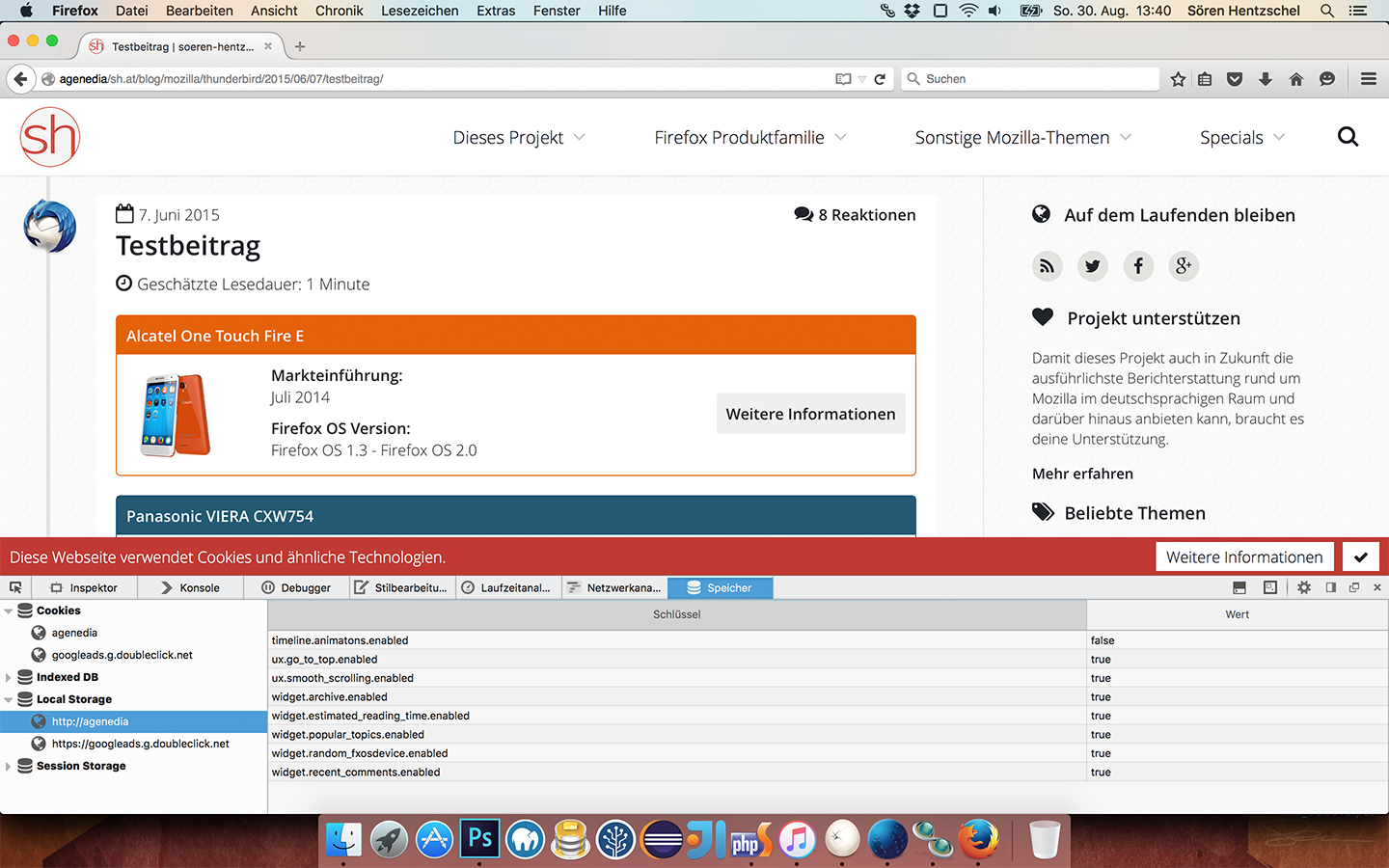
Task: Expand the Specials menu
Action: click(1242, 138)
